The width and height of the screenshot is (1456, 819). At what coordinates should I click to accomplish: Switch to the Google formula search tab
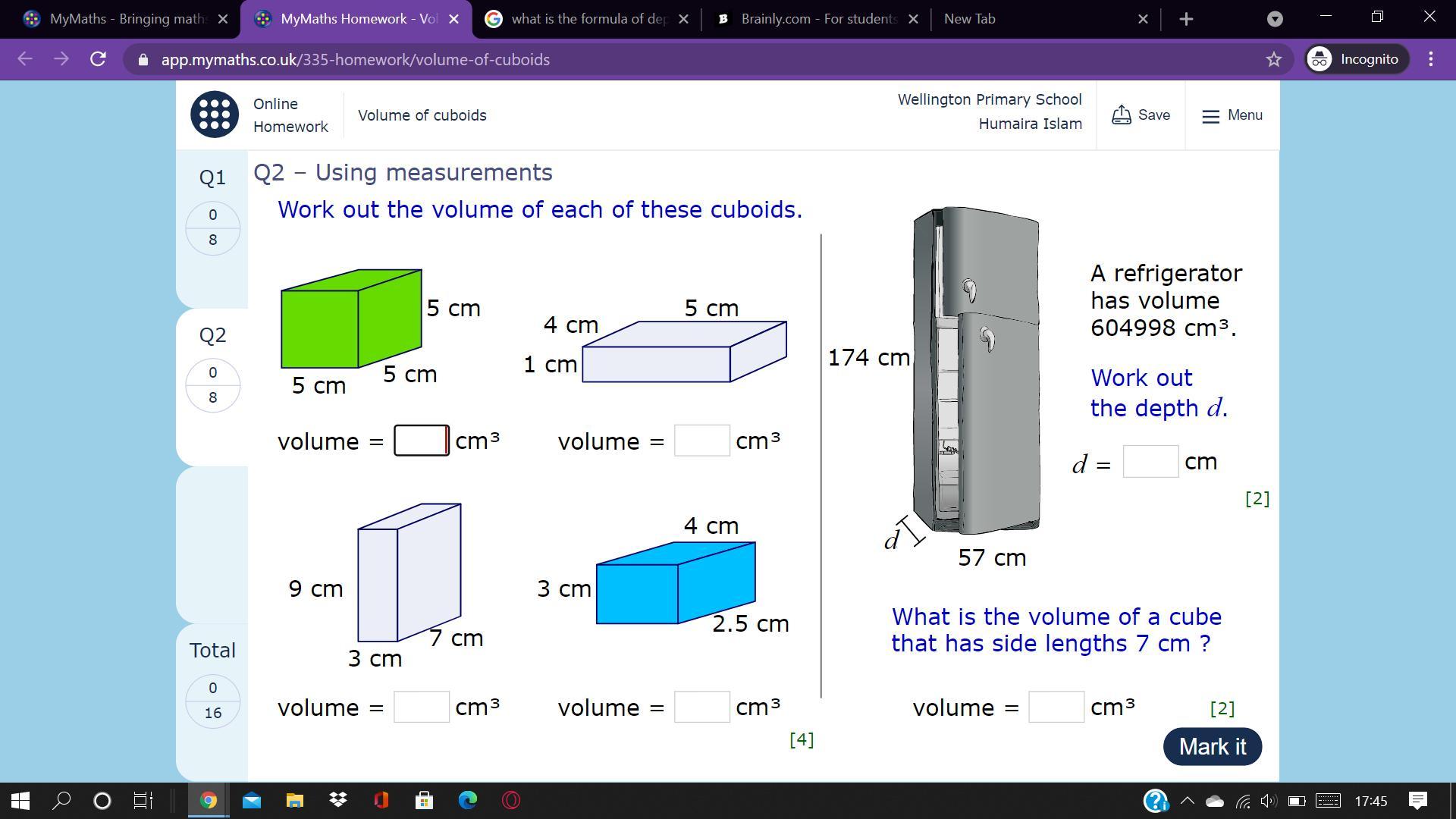coord(588,19)
